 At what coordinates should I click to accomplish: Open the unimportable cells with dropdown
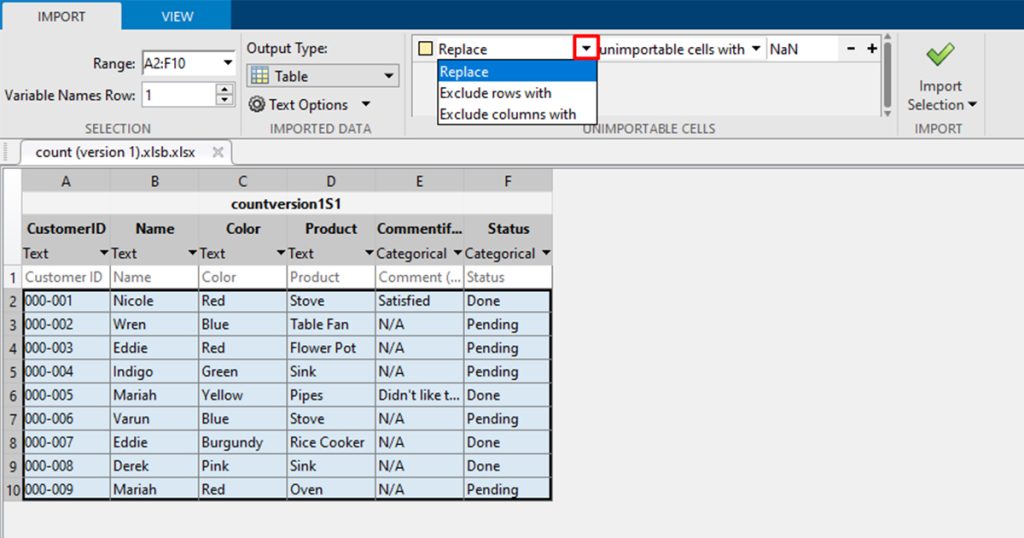click(x=755, y=48)
